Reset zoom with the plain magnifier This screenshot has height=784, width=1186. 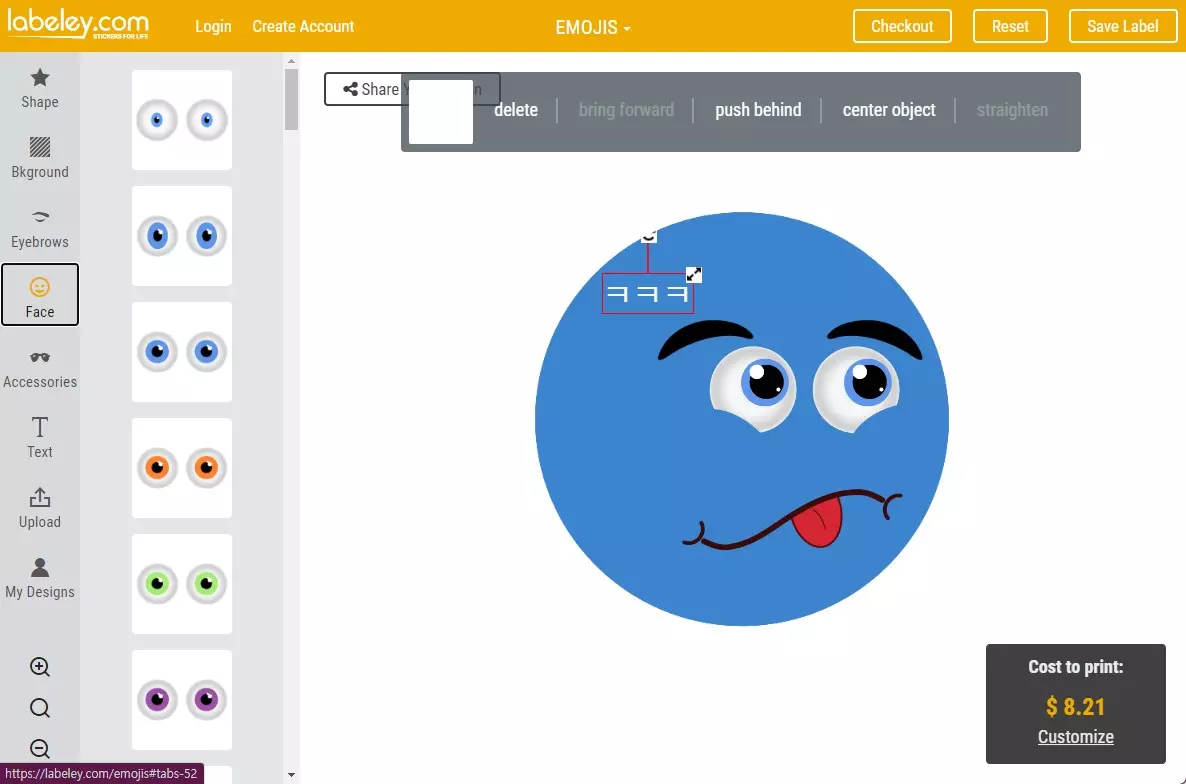coord(39,708)
